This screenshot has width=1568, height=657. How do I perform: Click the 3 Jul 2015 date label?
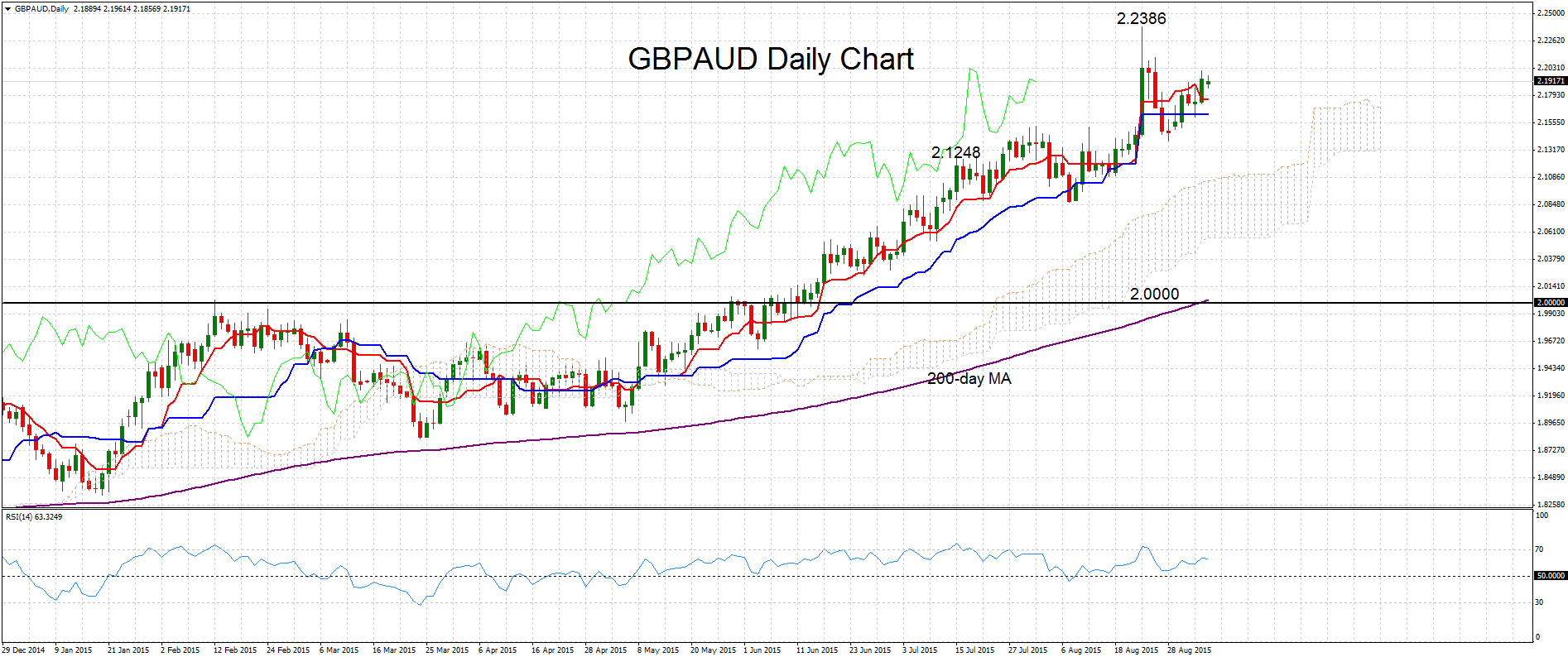coord(920,650)
